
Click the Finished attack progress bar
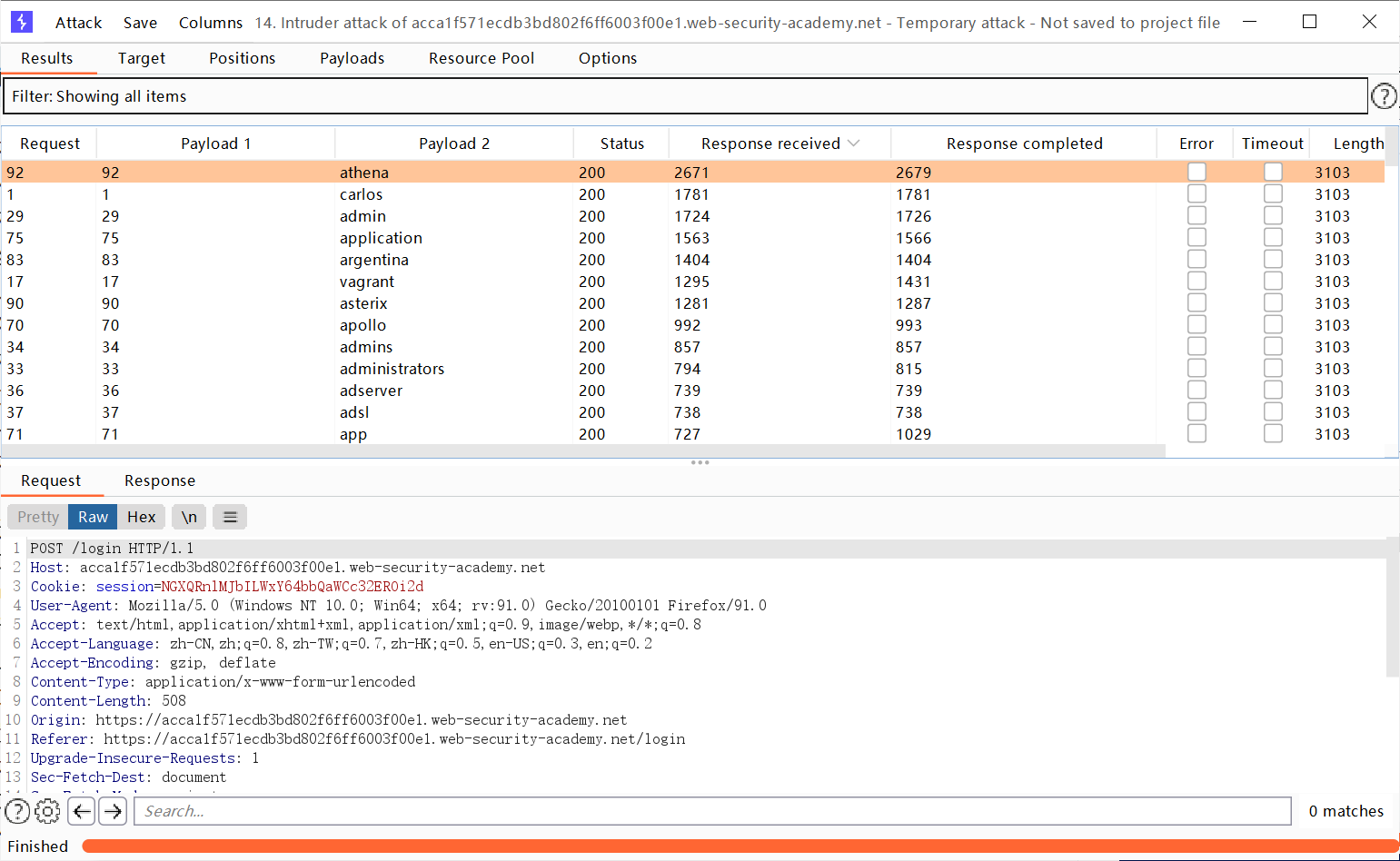click(x=740, y=846)
